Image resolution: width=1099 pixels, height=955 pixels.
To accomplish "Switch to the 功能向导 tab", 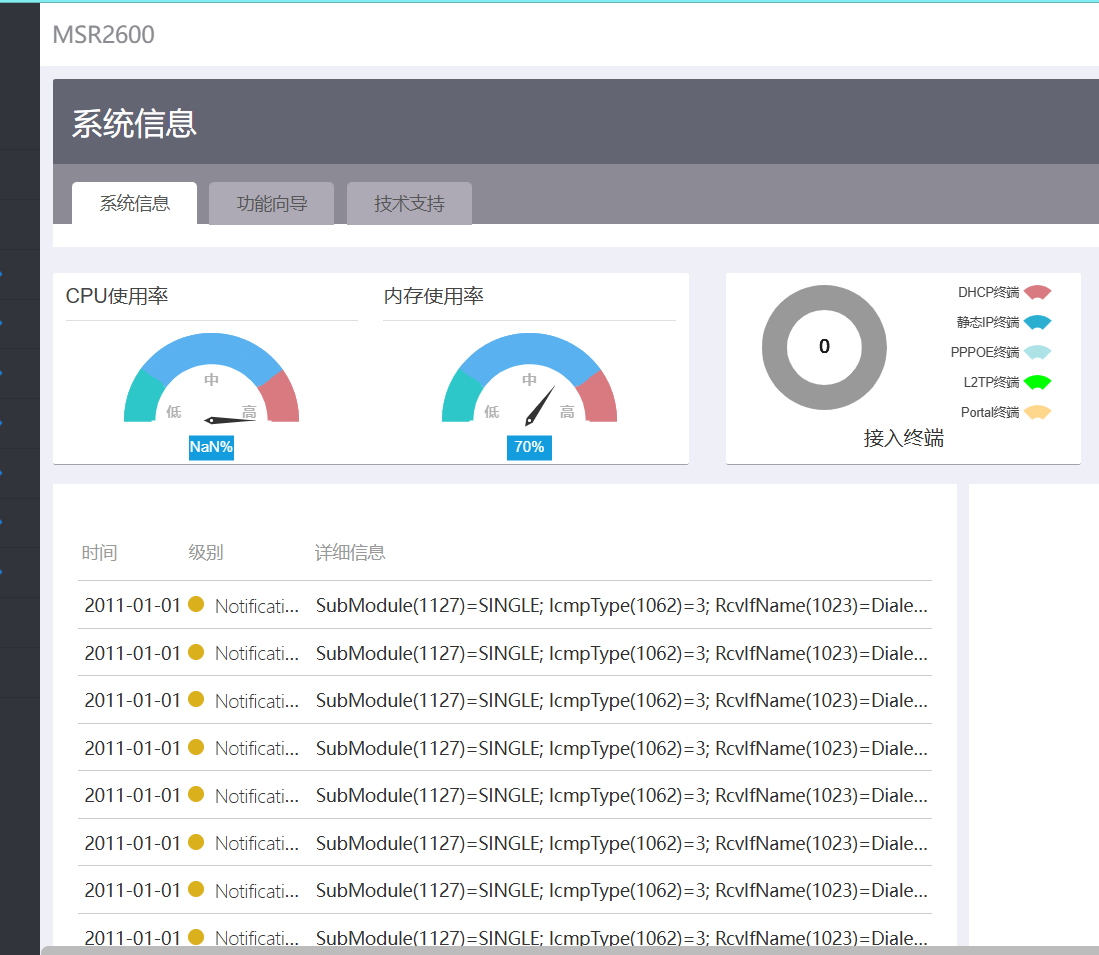I will 271,204.
